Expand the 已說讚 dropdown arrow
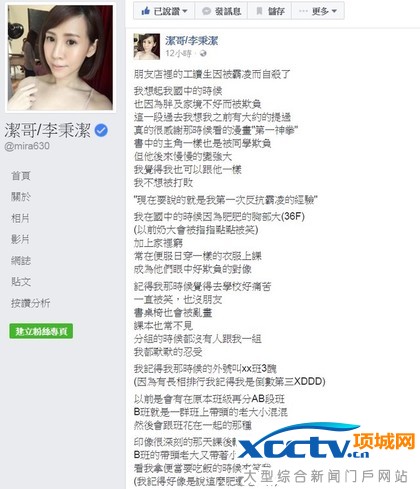 click(x=185, y=11)
